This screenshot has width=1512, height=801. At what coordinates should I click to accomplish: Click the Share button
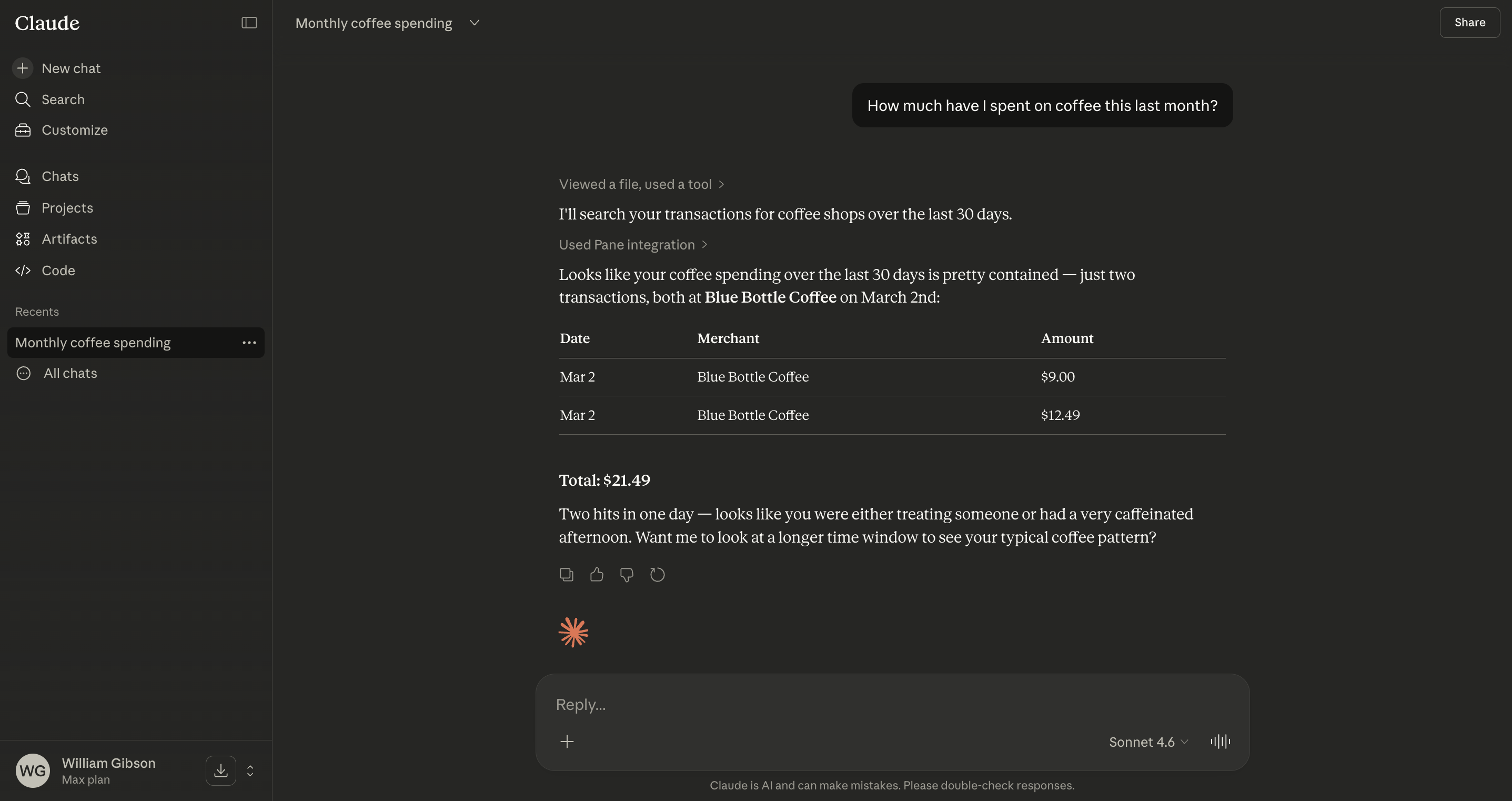[1469, 22]
